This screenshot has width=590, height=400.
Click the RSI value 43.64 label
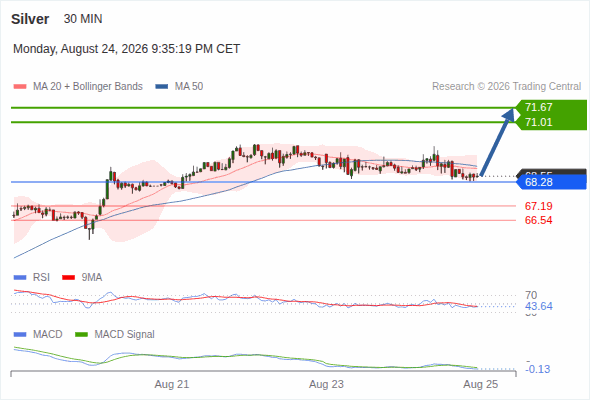coord(538,306)
